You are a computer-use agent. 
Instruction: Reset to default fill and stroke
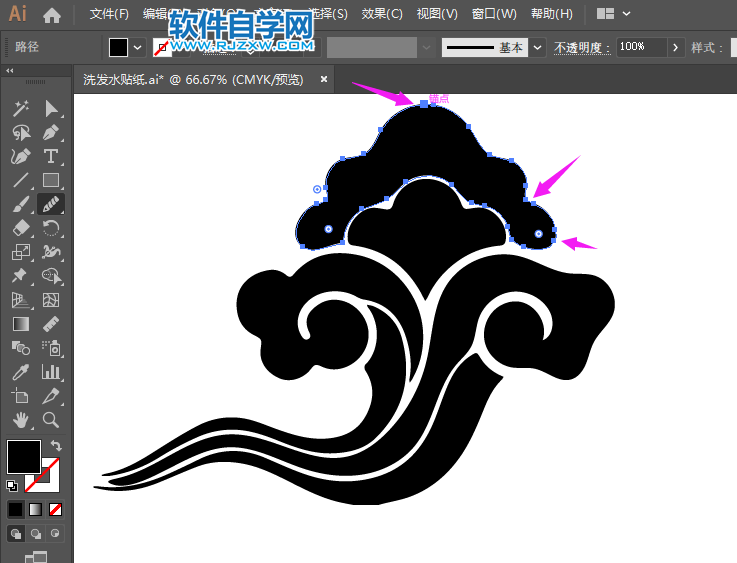(12, 485)
